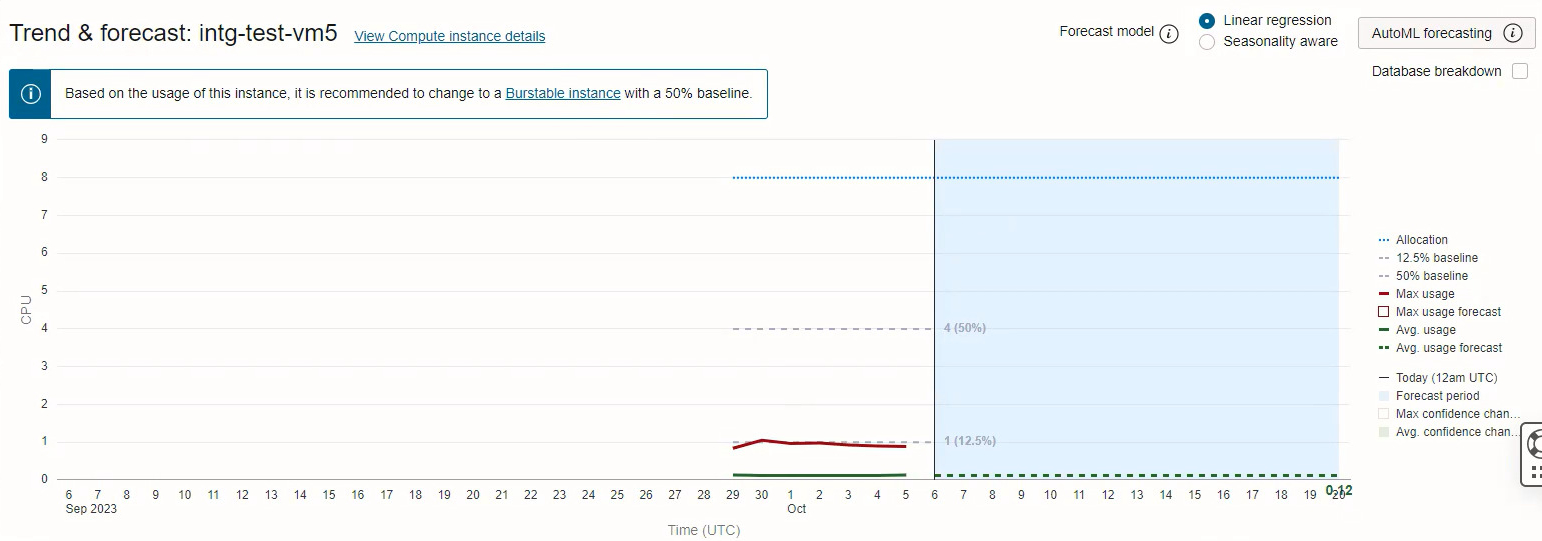Toggle the Max usage legend entry
Image resolution: width=1542 pixels, height=541 pixels.
[x=1424, y=294]
